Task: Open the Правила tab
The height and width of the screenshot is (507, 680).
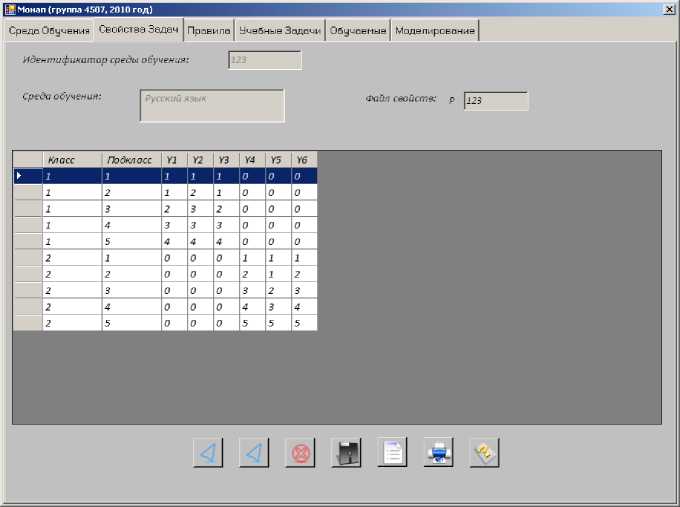Action: point(209,31)
